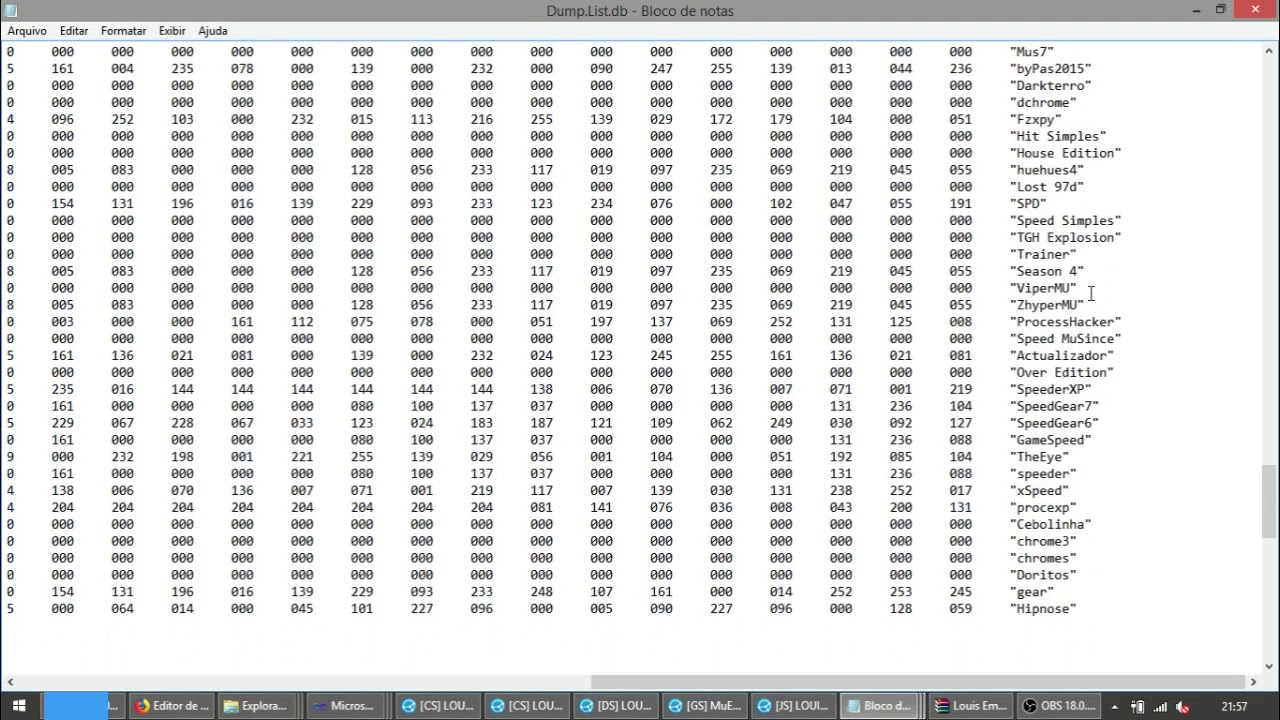Click the text "Darkterro"

point(1050,85)
